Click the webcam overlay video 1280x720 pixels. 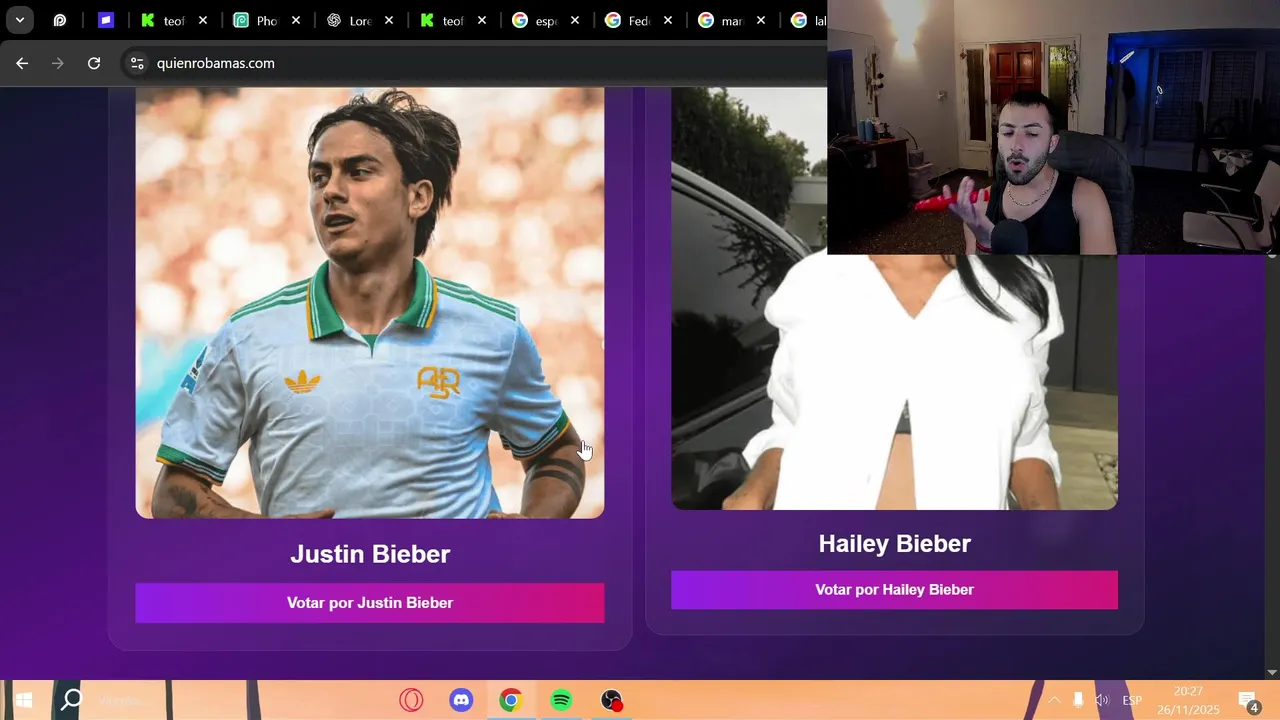click(x=1053, y=127)
